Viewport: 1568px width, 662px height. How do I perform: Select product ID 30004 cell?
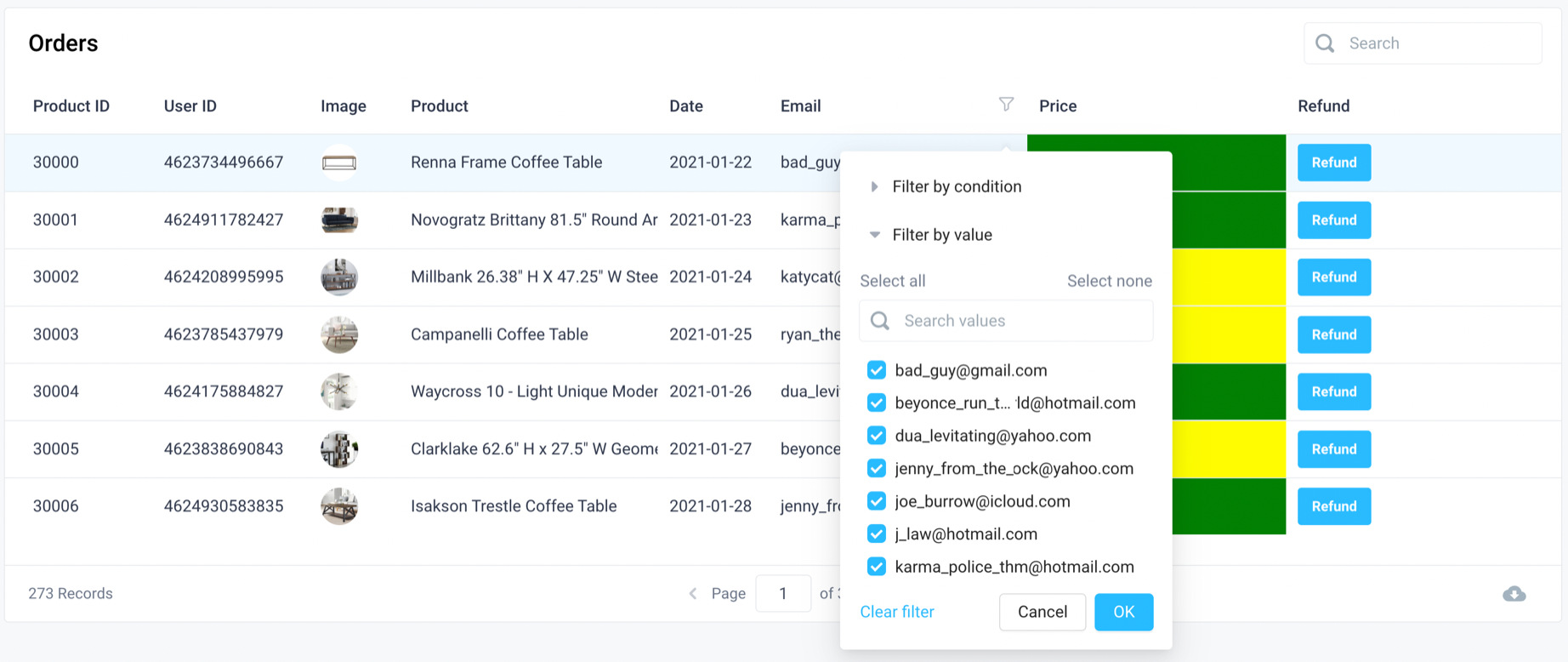pyautogui.click(x=56, y=391)
